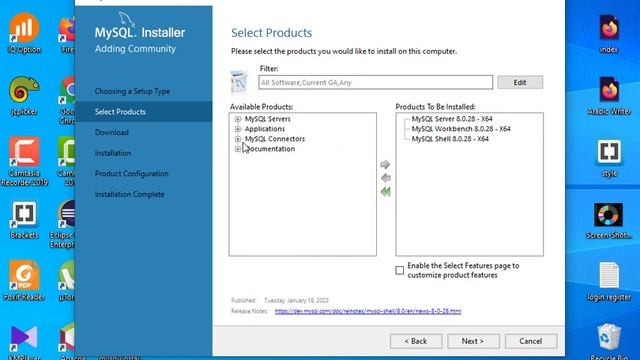
Task: Select the Product Configuration step
Action: [x=131, y=173]
